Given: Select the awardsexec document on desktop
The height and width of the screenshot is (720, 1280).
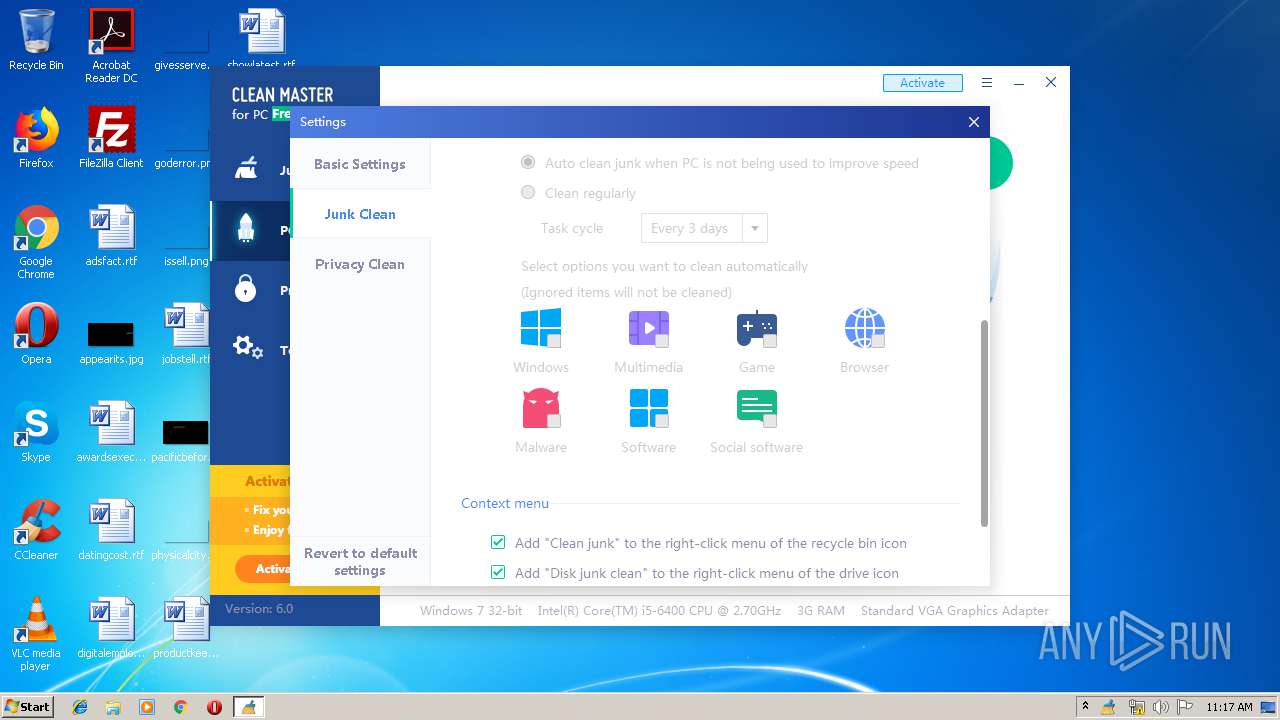Looking at the screenshot, I should tap(111, 432).
